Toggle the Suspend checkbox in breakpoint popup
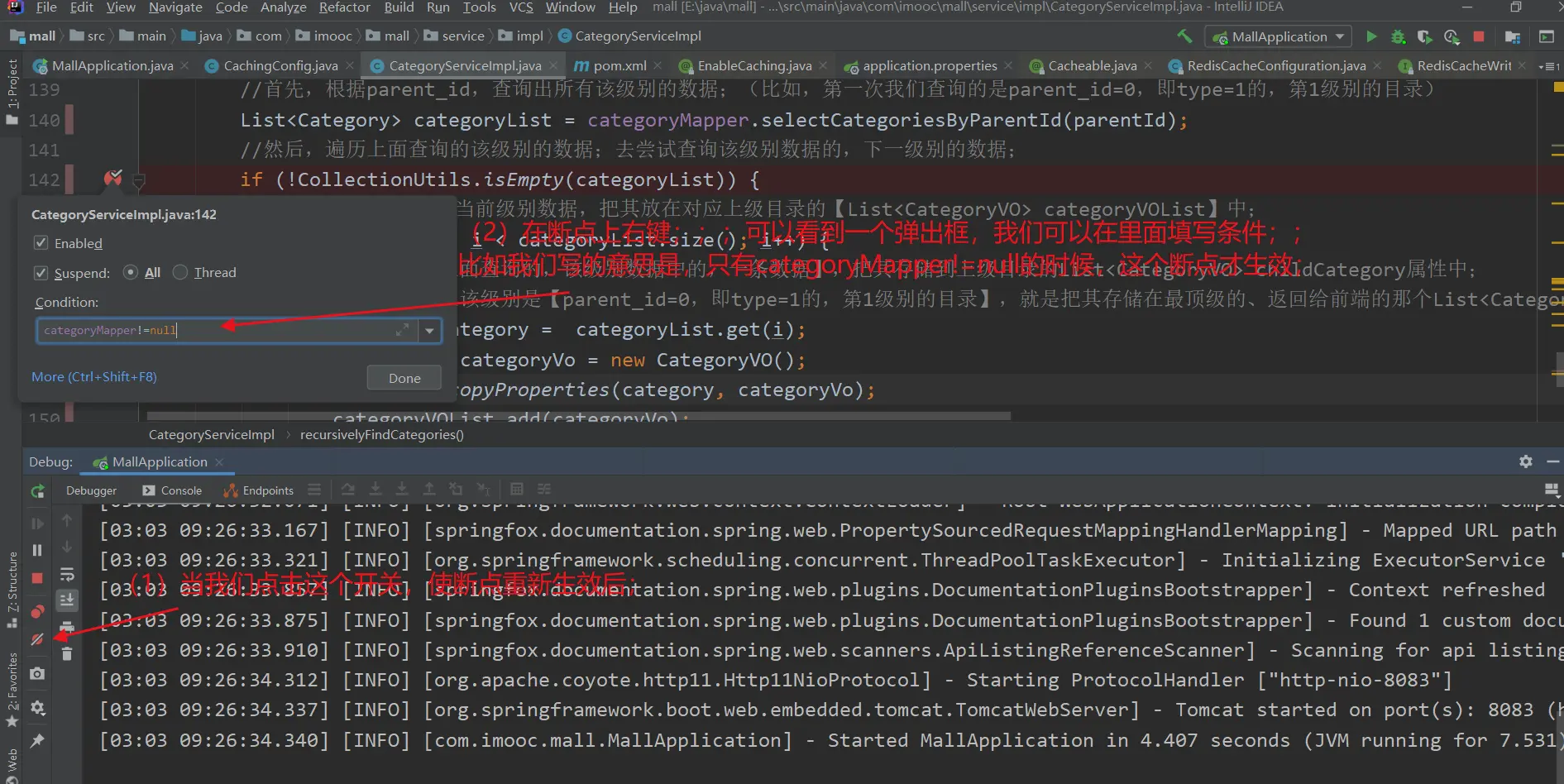This screenshot has width=1564, height=784. click(x=41, y=273)
